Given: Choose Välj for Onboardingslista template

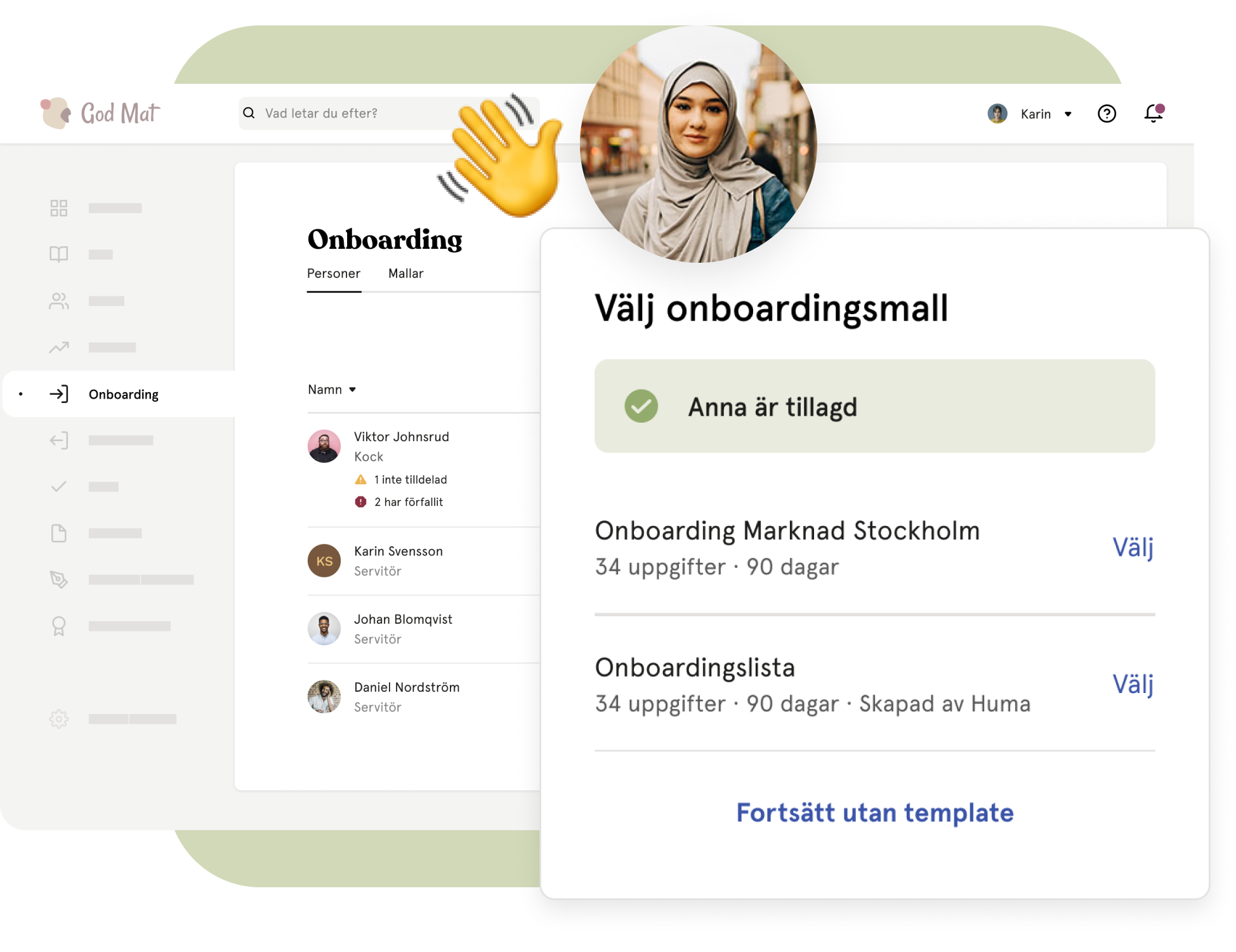Looking at the screenshot, I should (x=1133, y=684).
